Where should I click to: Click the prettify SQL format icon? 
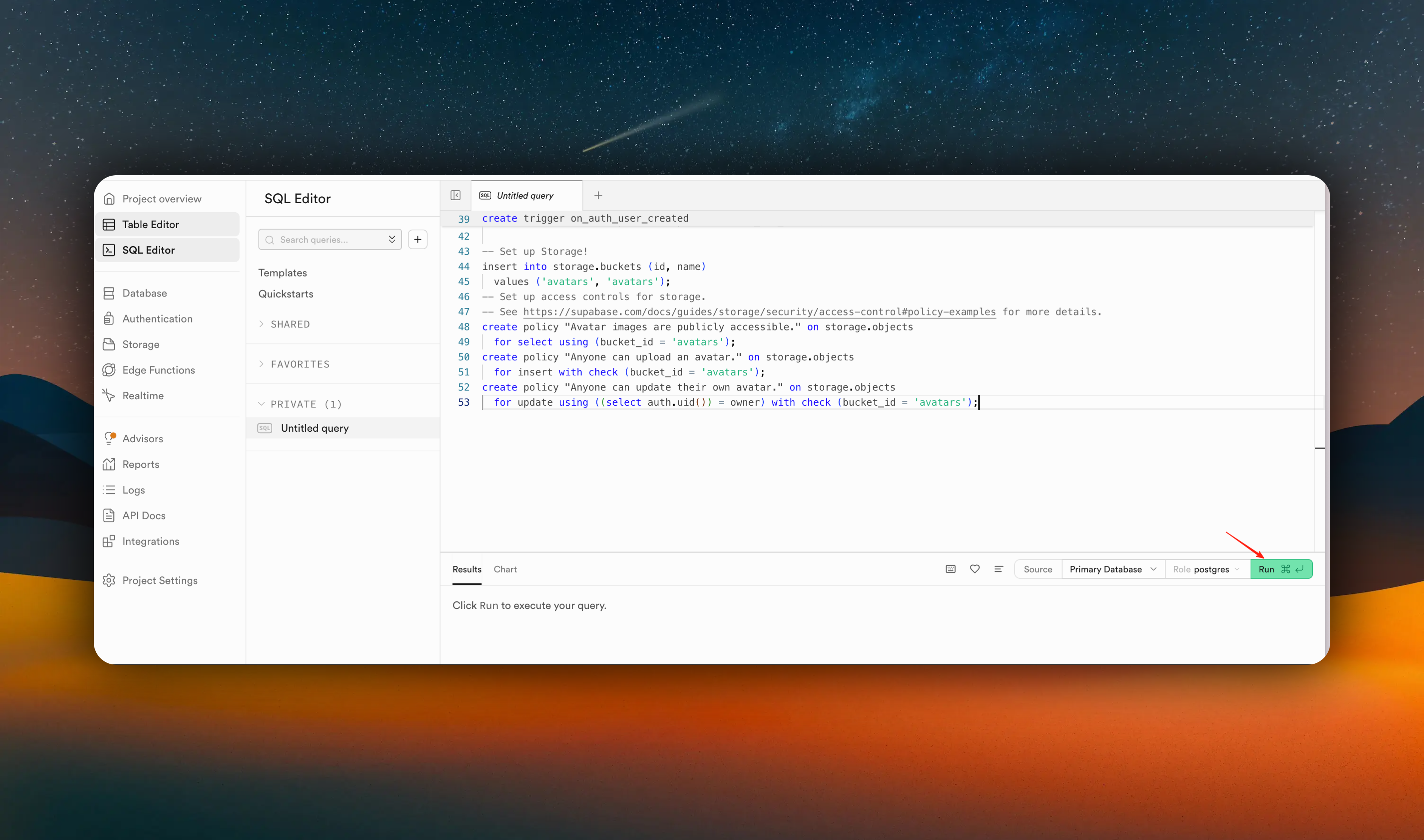(998, 569)
